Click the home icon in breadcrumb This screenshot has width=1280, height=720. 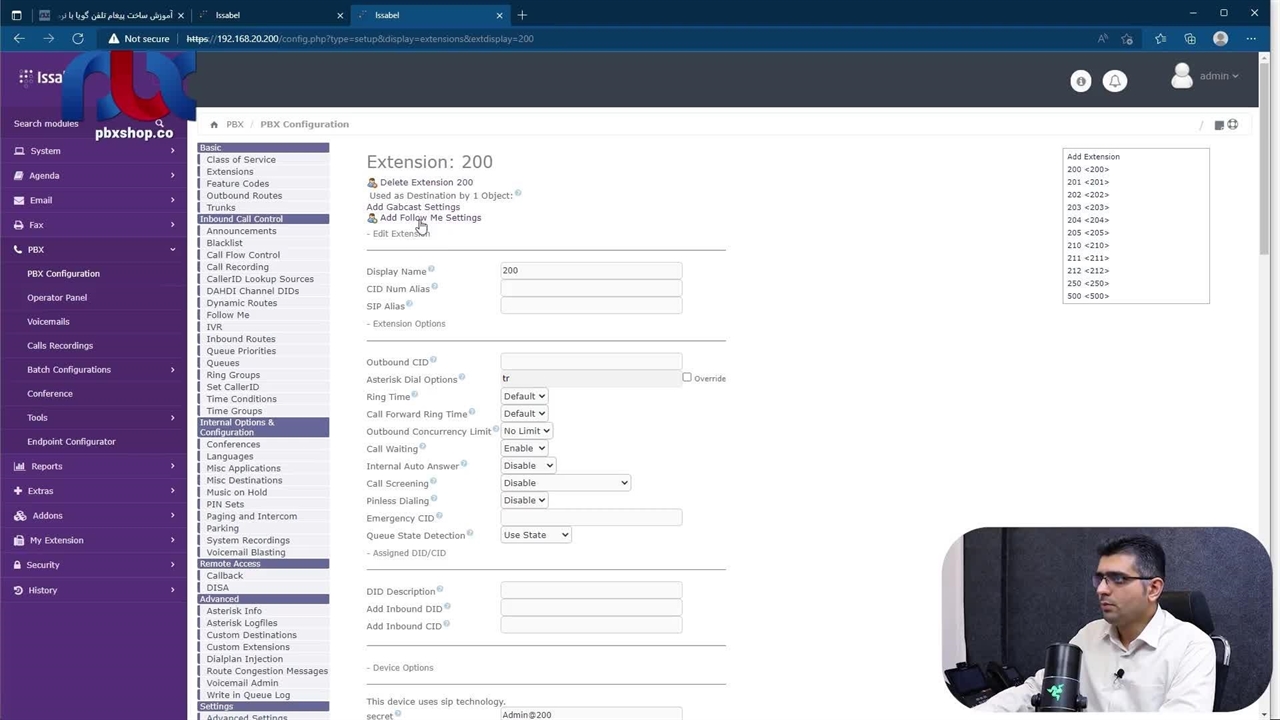click(214, 125)
